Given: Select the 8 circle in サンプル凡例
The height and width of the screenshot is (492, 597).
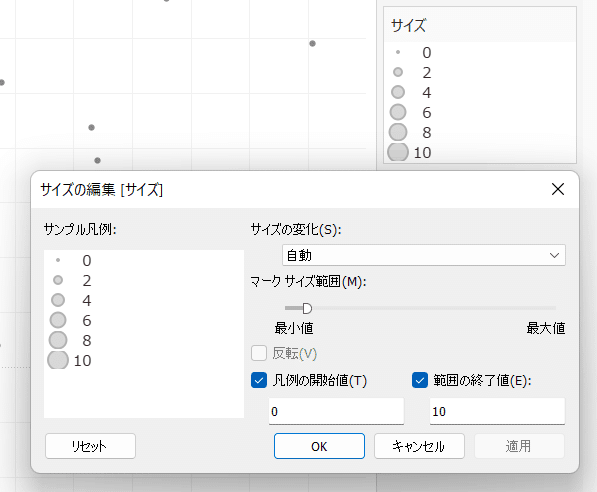Looking at the screenshot, I should click(58, 340).
